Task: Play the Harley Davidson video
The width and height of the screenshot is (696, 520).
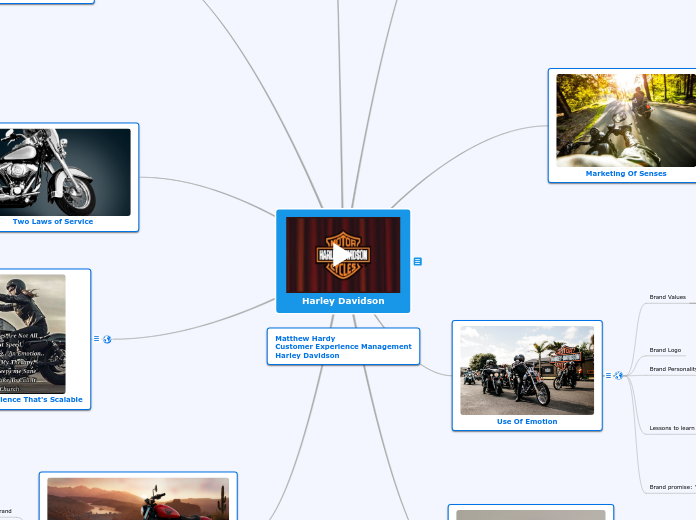Action: pos(340,255)
